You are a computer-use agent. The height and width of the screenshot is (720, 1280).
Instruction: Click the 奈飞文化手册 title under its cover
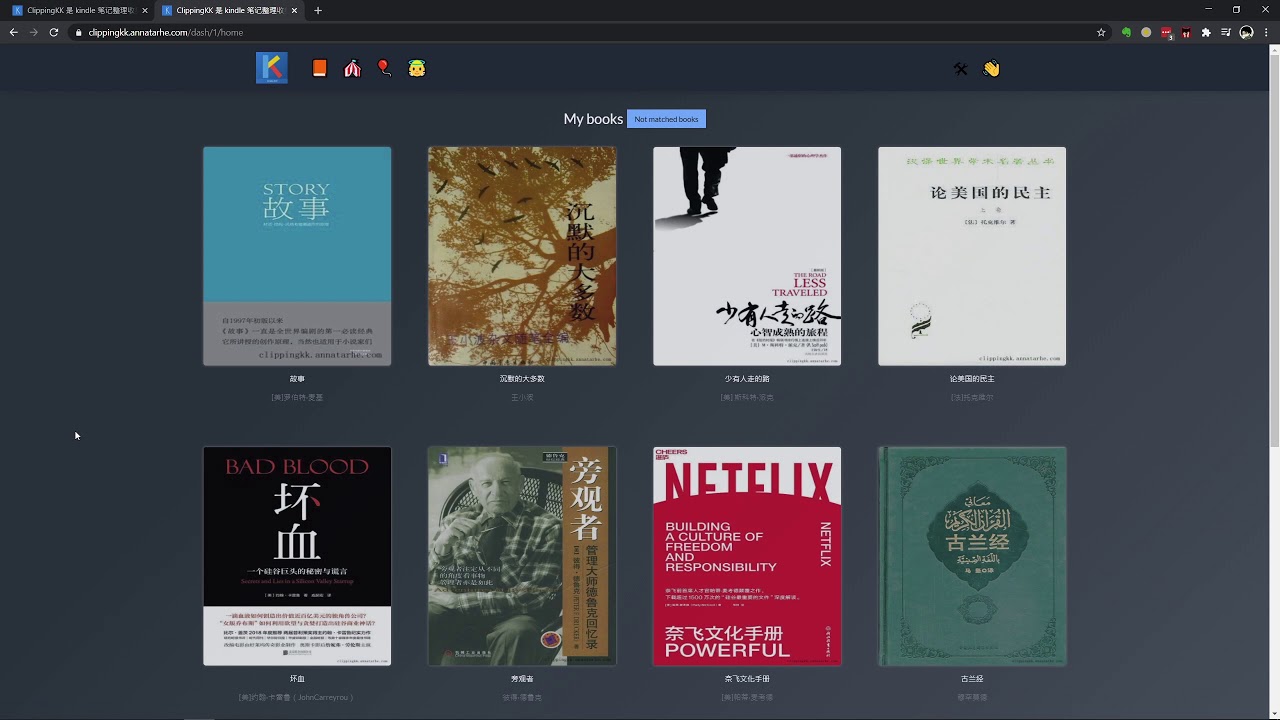pyautogui.click(x=747, y=679)
